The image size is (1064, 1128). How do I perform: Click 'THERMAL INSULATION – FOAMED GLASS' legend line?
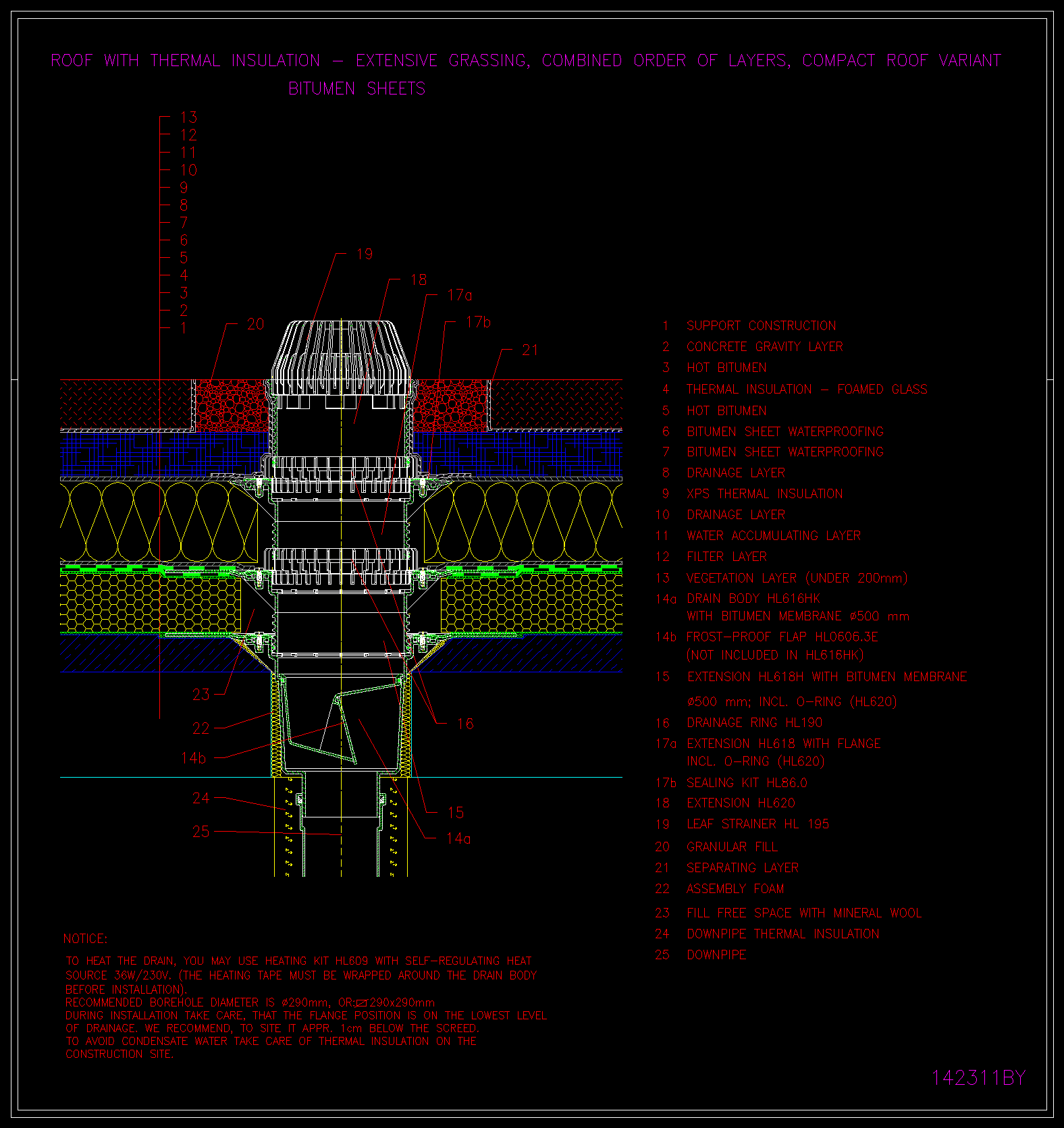point(807,390)
